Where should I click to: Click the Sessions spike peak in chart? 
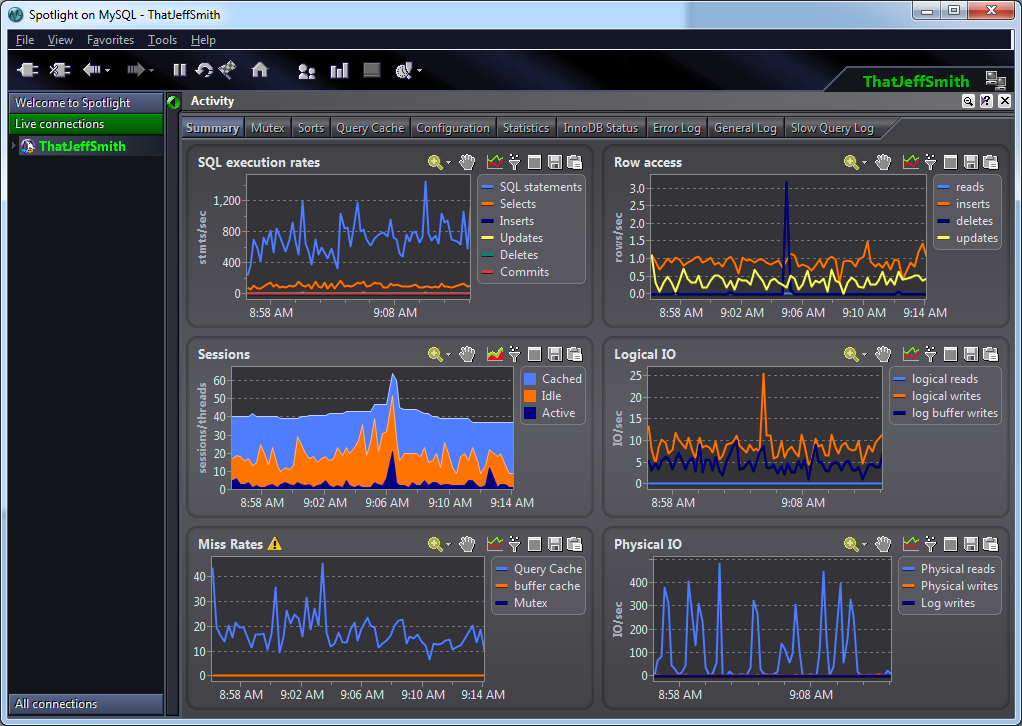(x=393, y=376)
